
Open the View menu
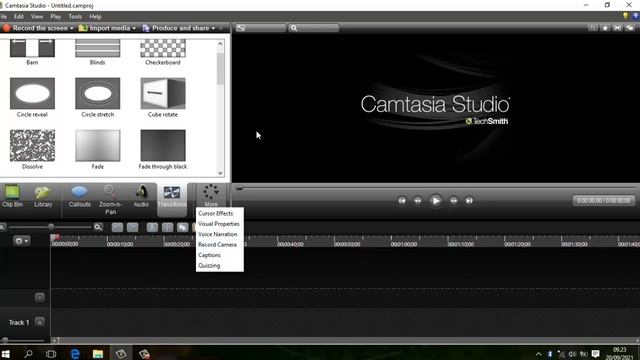tap(37, 17)
